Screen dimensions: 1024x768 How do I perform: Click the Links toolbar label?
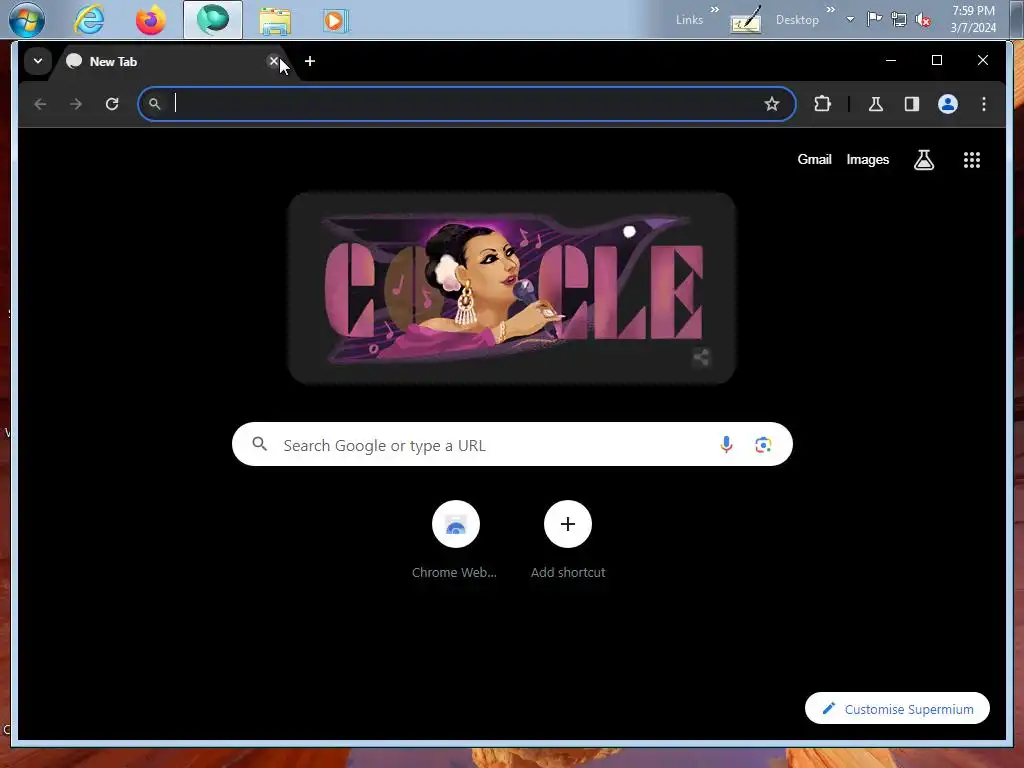pyautogui.click(x=689, y=20)
